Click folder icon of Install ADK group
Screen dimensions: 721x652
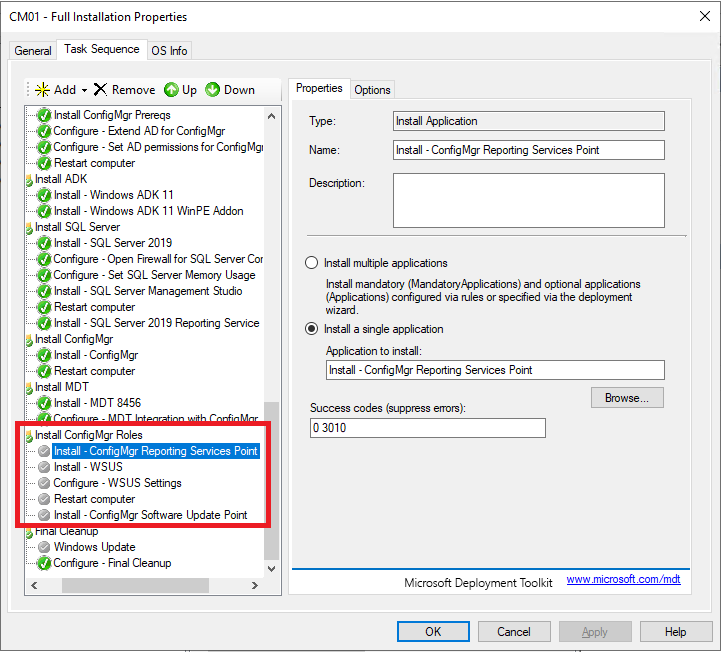pyautogui.click(x=29, y=180)
